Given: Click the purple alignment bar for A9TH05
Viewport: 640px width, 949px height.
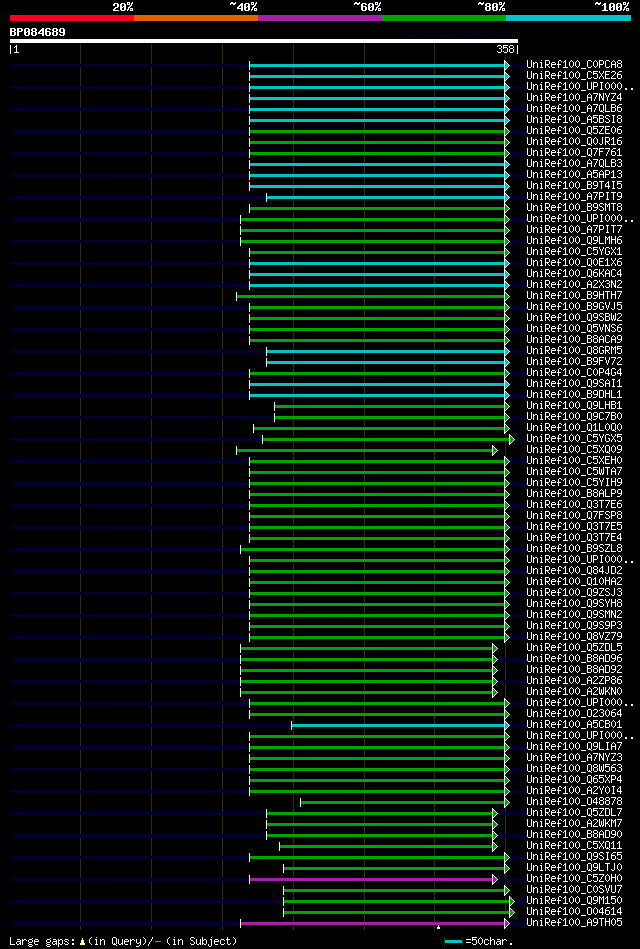Looking at the screenshot, I should coord(374,924).
